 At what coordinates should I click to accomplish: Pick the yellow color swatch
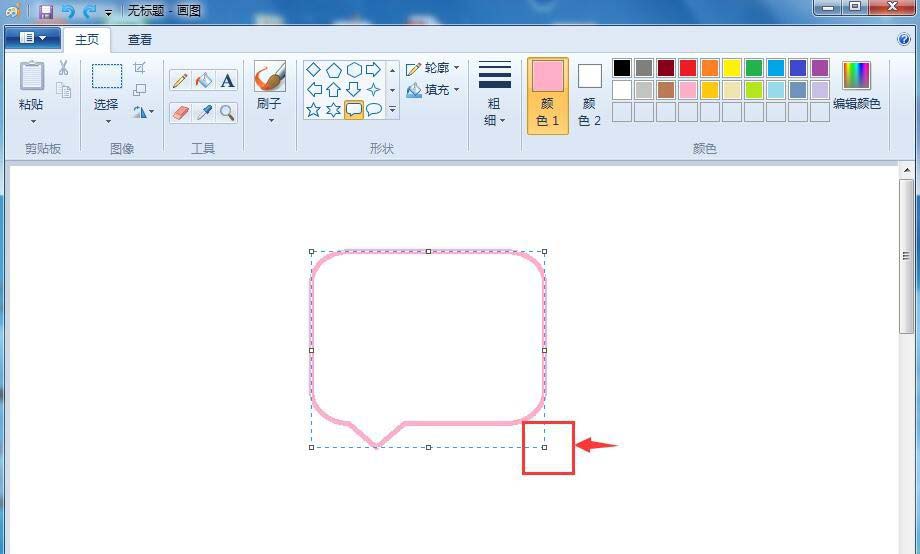(x=732, y=67)
